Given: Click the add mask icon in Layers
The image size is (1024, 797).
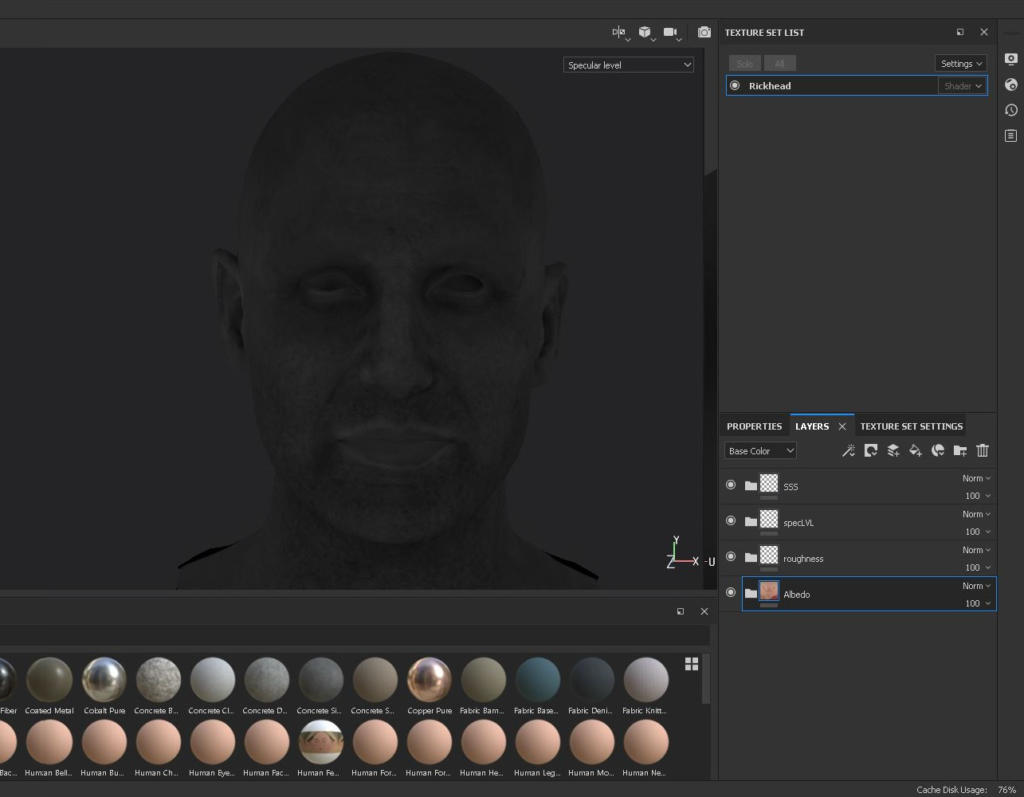Looking at the screenshot, I should click(871, 451).
